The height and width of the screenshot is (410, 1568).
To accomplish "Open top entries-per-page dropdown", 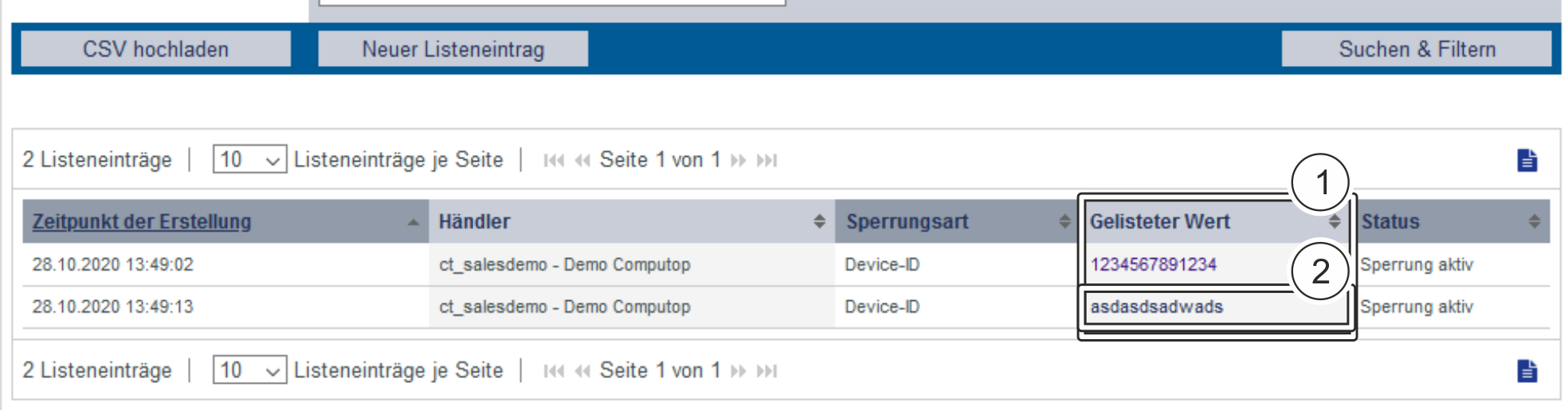I will (249, 160).
